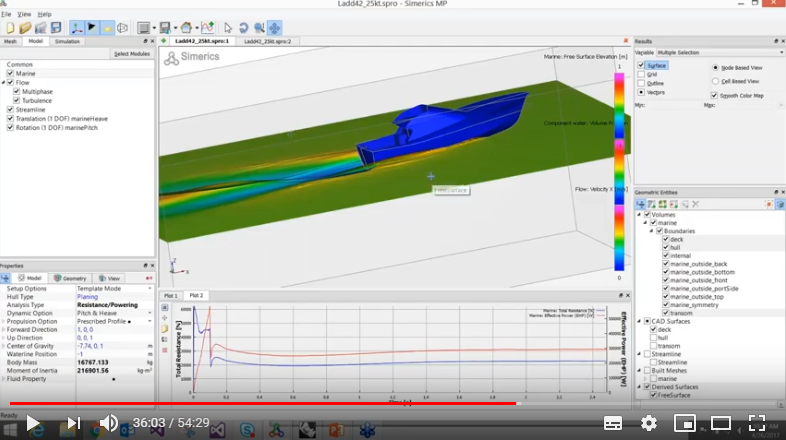
Task: Select the zoom magnifier tool
Action: [x=259, y=28]
